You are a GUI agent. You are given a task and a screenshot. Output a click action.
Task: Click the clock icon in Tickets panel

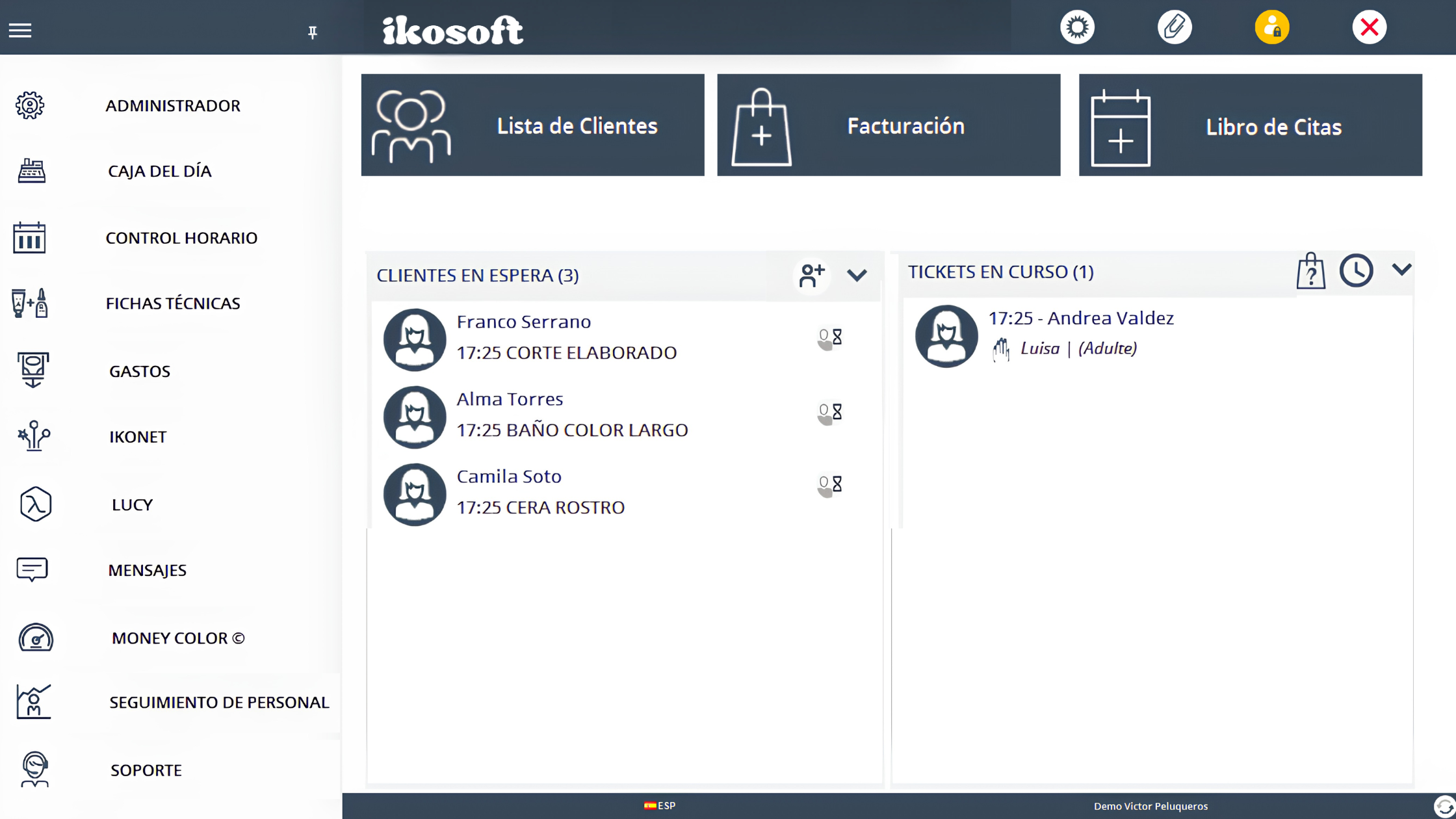tap(1357, 270)
